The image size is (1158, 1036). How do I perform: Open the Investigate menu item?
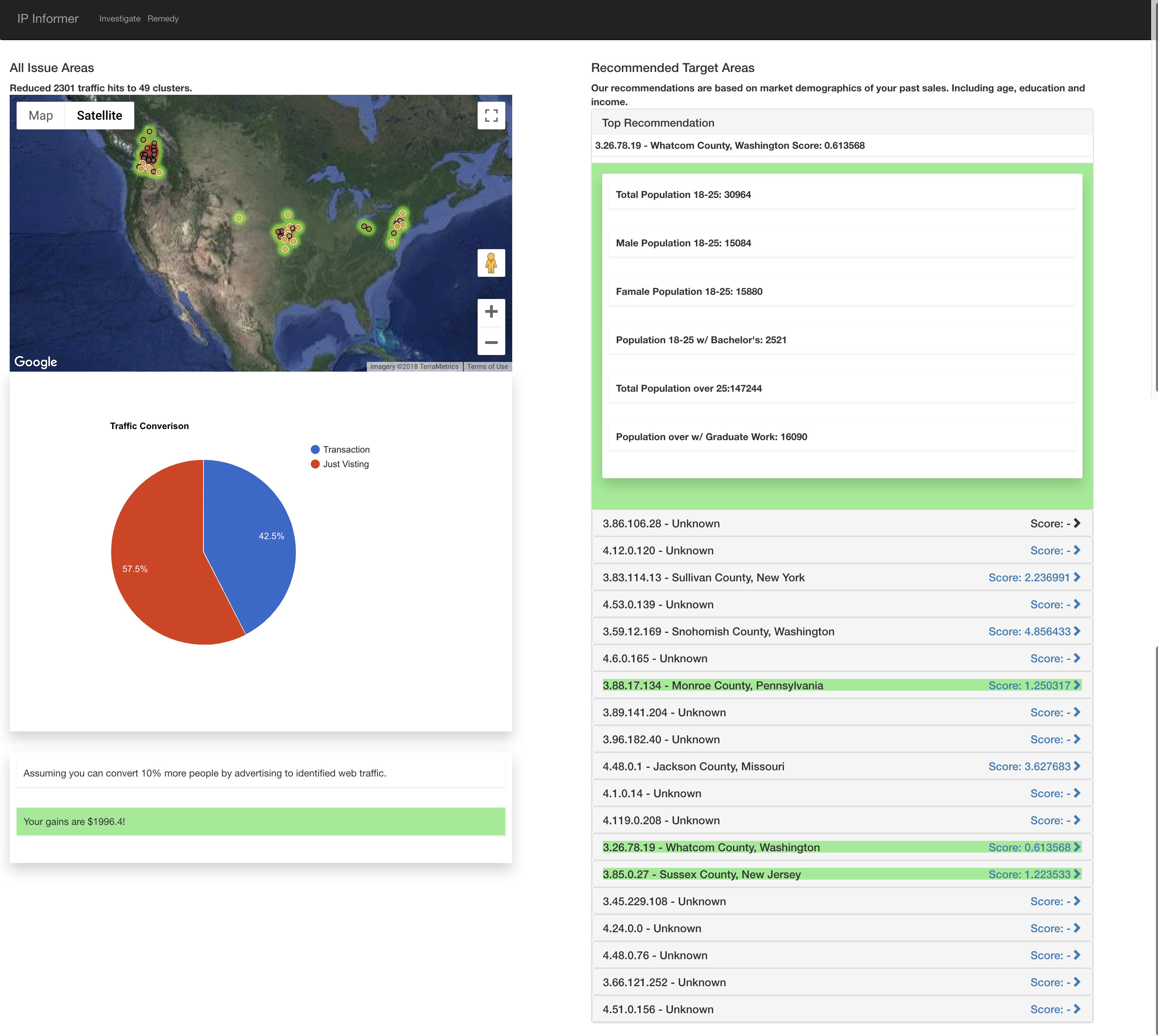pos(119,19)
